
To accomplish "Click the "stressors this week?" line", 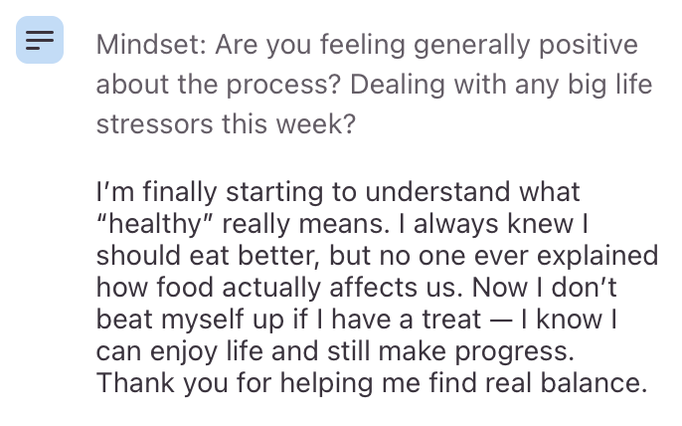I will pos(224,124).
